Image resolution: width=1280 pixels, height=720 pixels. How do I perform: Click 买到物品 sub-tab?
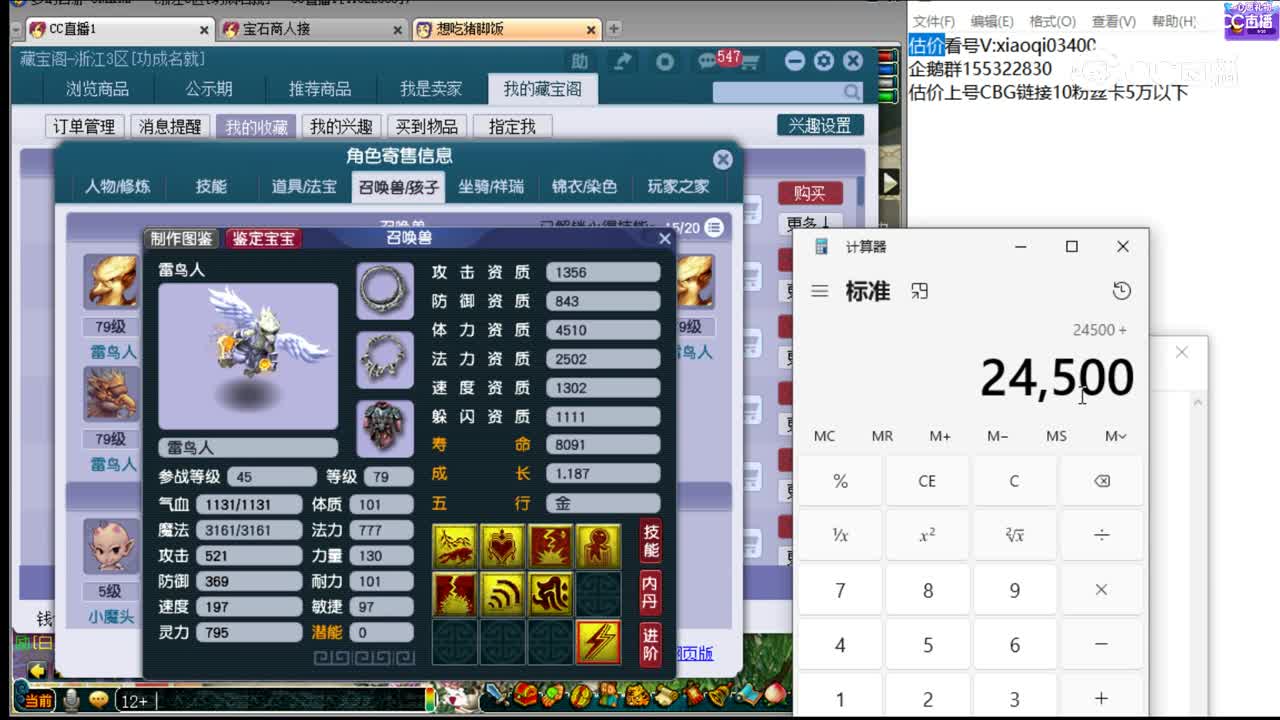click(x=427, y=127)
